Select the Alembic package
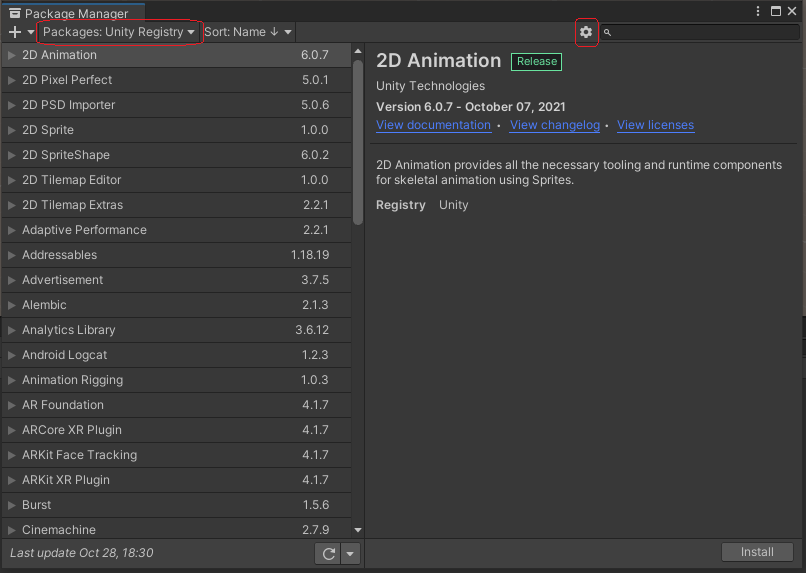Viewport: 806px width, 573px height. pyautogui.click(x=177, y=305)
